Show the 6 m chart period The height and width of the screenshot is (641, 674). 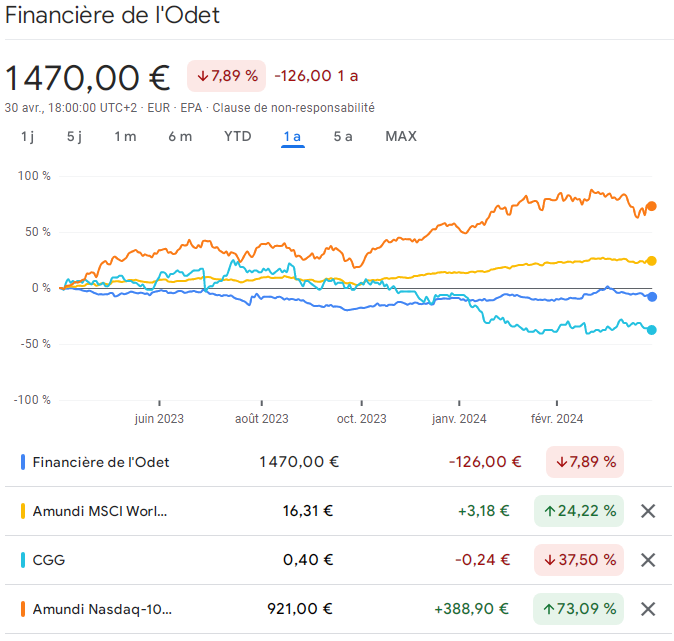coord(180,136)
